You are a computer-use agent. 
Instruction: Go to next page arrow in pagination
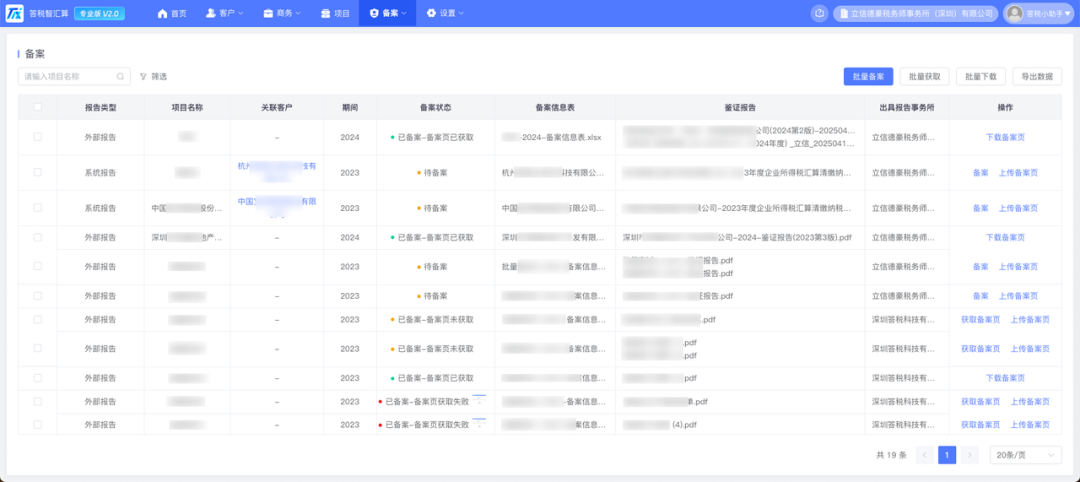coord(970,454)
